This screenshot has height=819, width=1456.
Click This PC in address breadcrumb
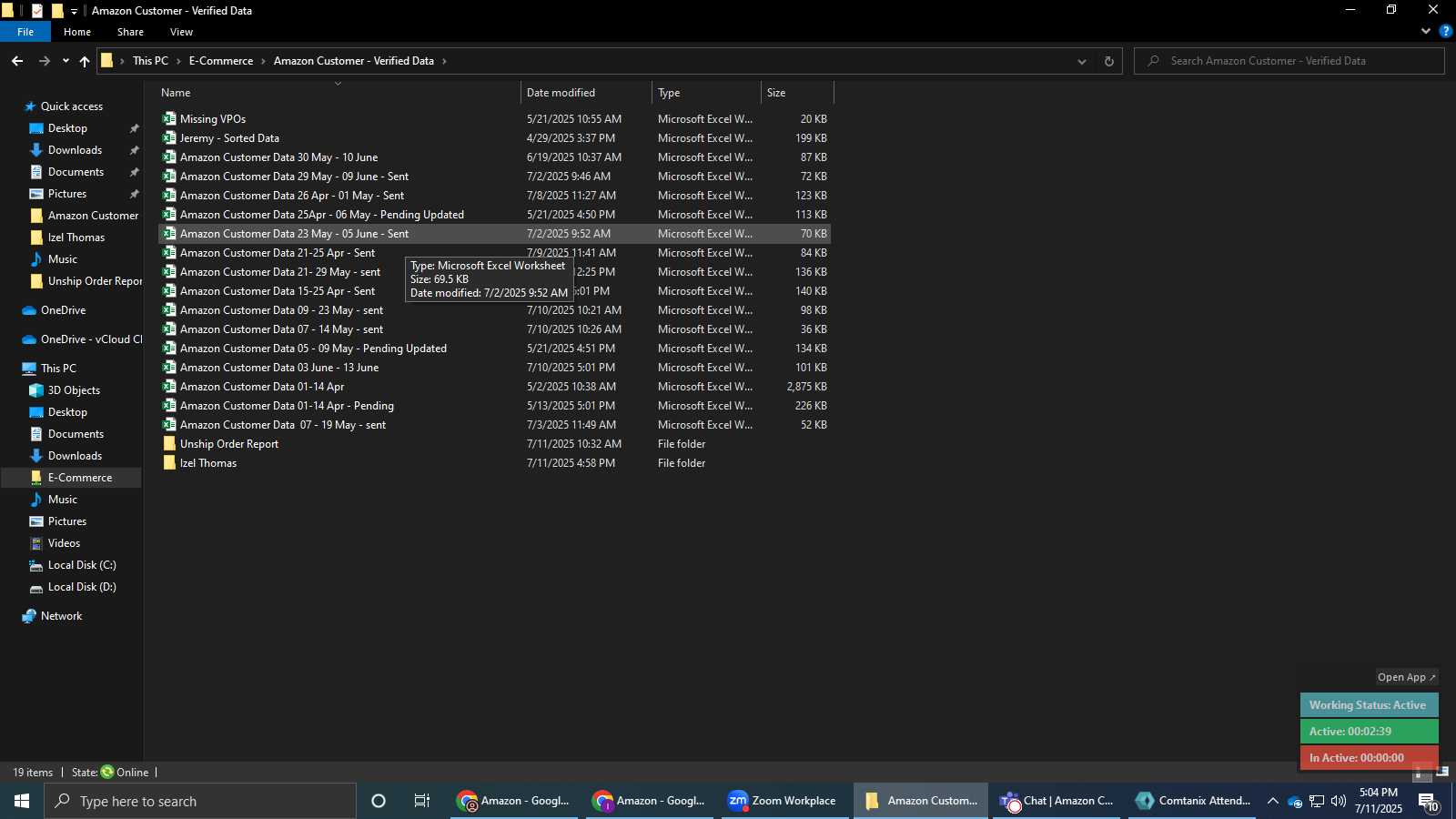tap(150, 61)
